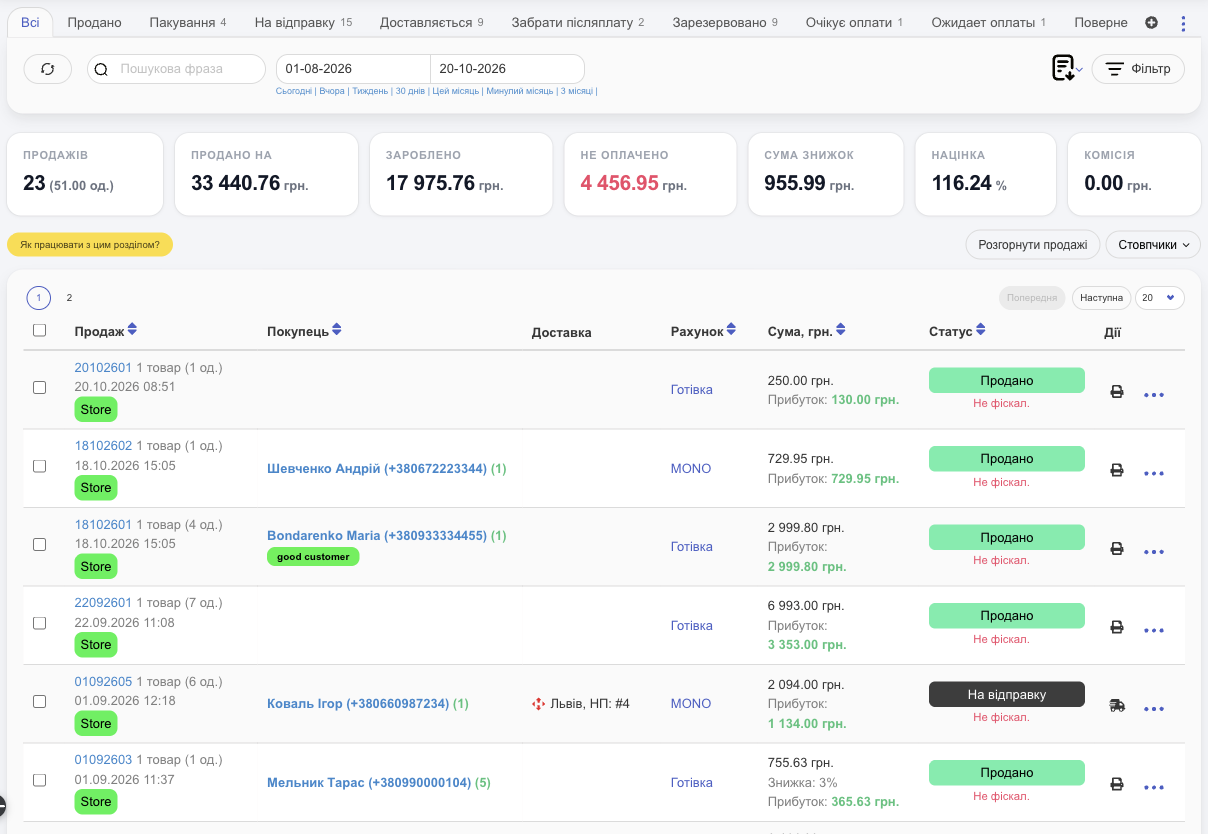The height and width of the screenshot is (834, 1208).
Task: Open actions menu for sale 01092603
Action: click(1154, 787)
